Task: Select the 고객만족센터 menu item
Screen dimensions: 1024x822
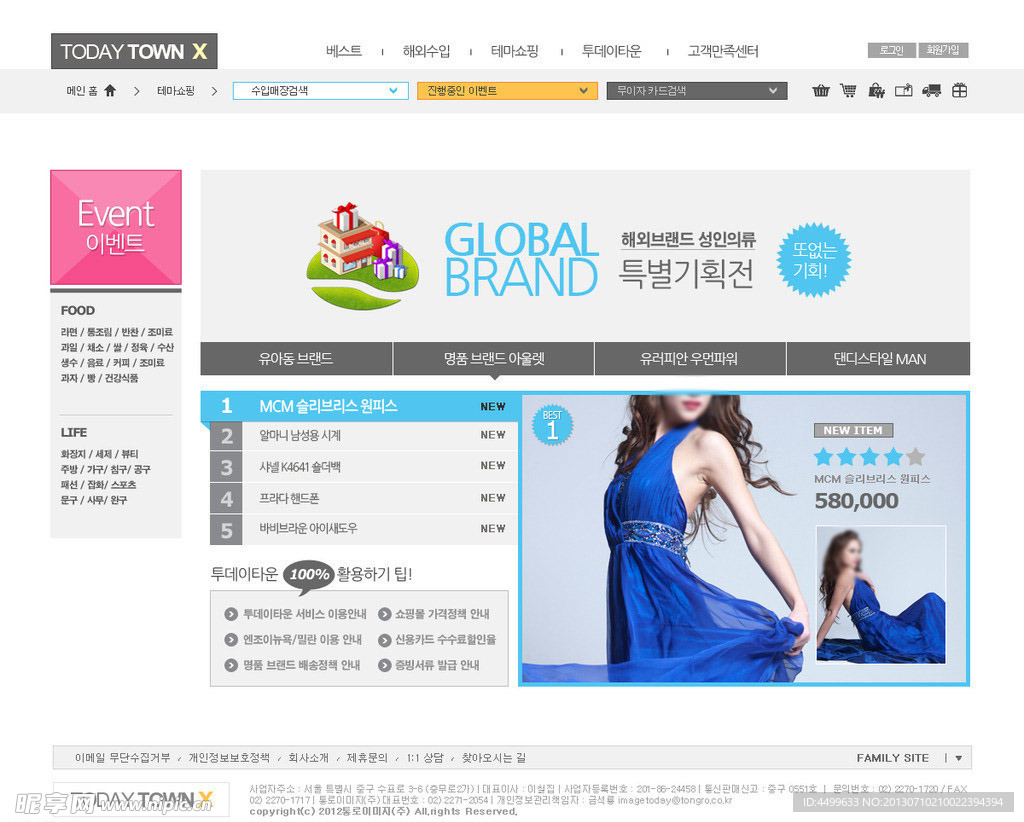Action: click(724, 51)
